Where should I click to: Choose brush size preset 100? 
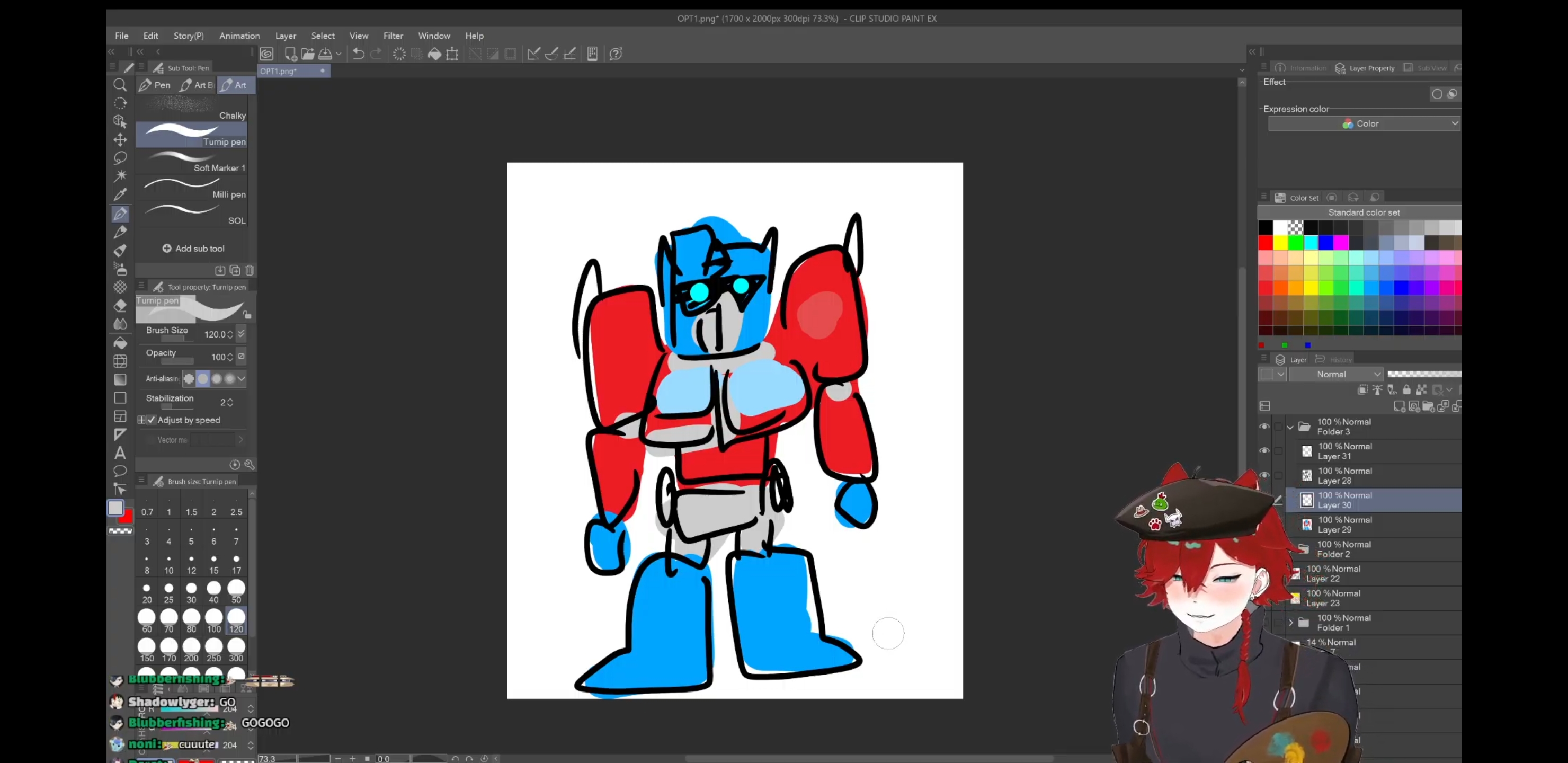(x=213, y=622)
